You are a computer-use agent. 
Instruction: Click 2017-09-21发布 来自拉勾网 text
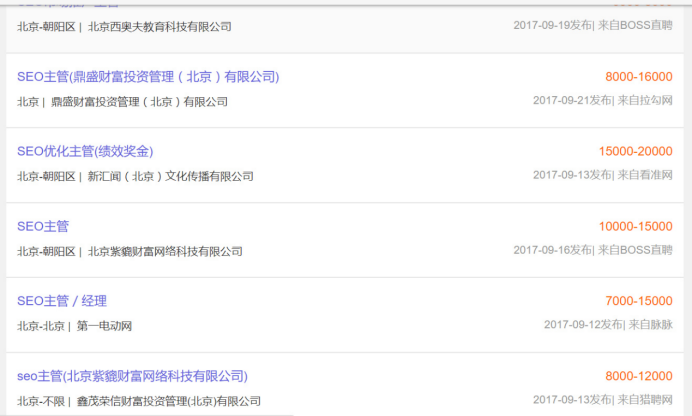point(602,100)
